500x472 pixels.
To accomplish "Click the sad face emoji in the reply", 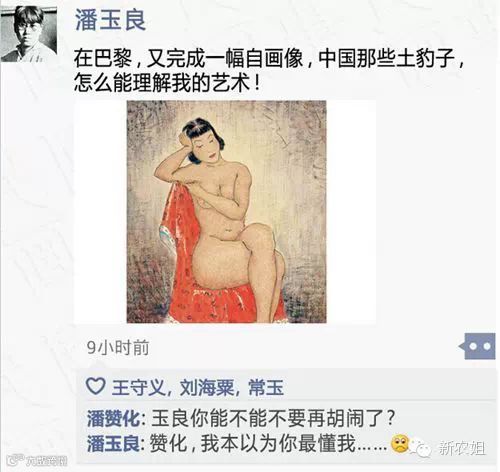I will point(400,444).
